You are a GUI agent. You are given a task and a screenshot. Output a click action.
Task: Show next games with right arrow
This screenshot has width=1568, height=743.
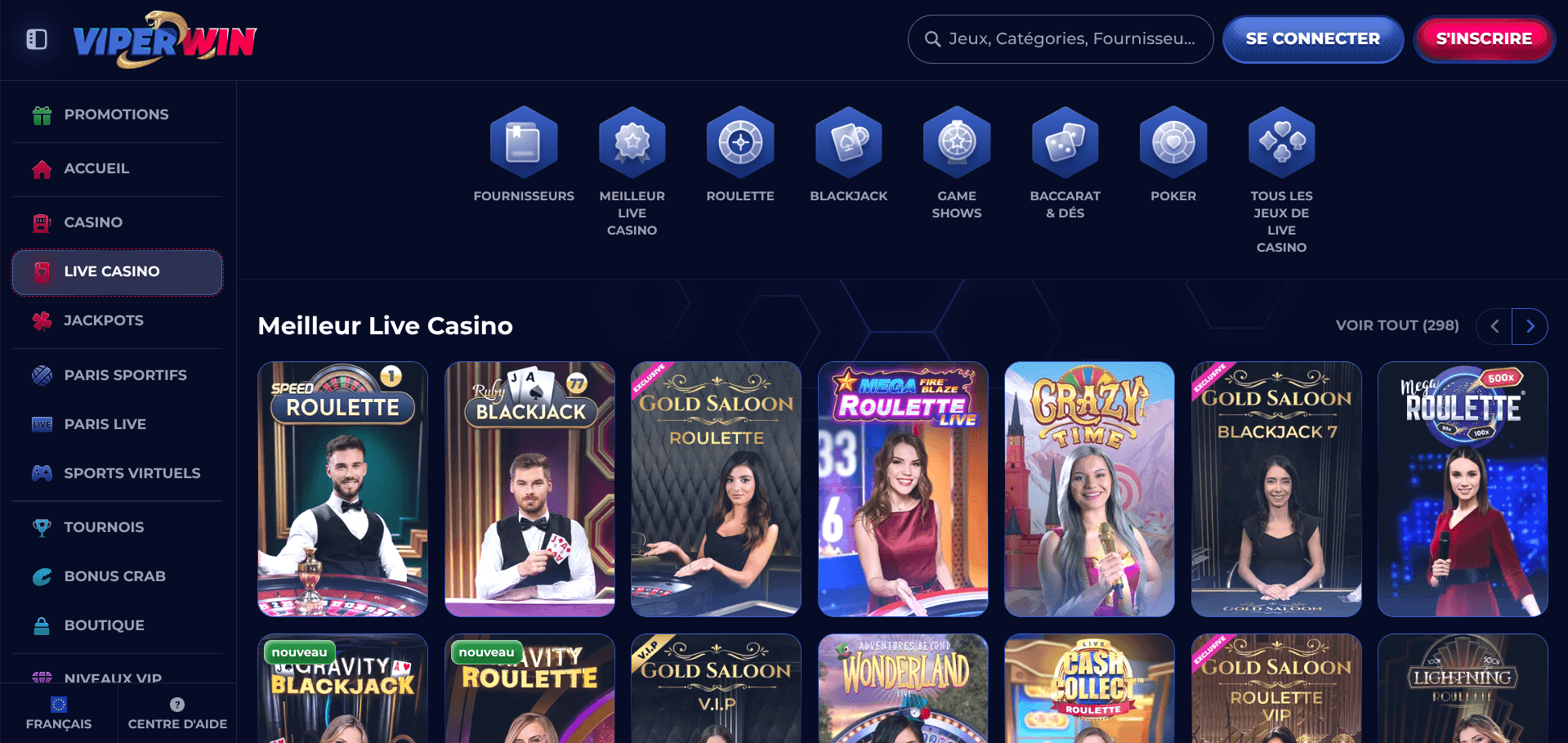pos(1530,326)
